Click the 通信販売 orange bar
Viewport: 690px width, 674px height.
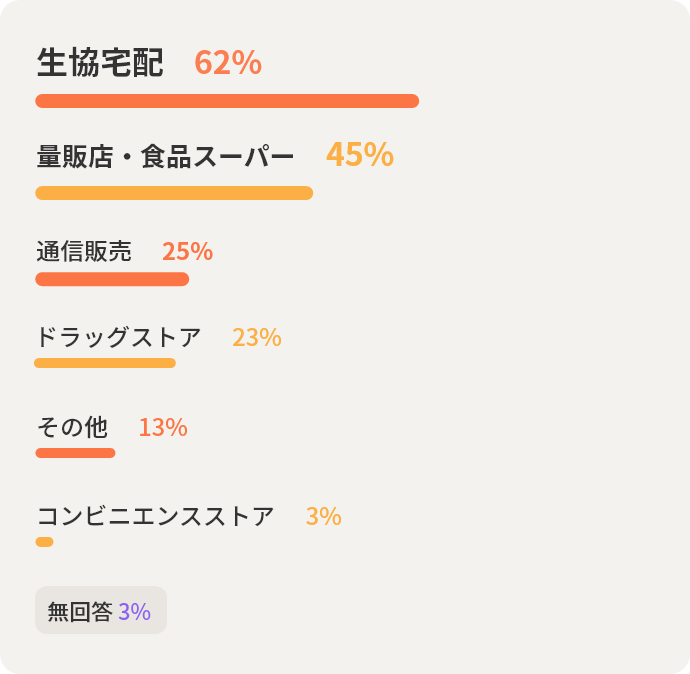[112, 279]
